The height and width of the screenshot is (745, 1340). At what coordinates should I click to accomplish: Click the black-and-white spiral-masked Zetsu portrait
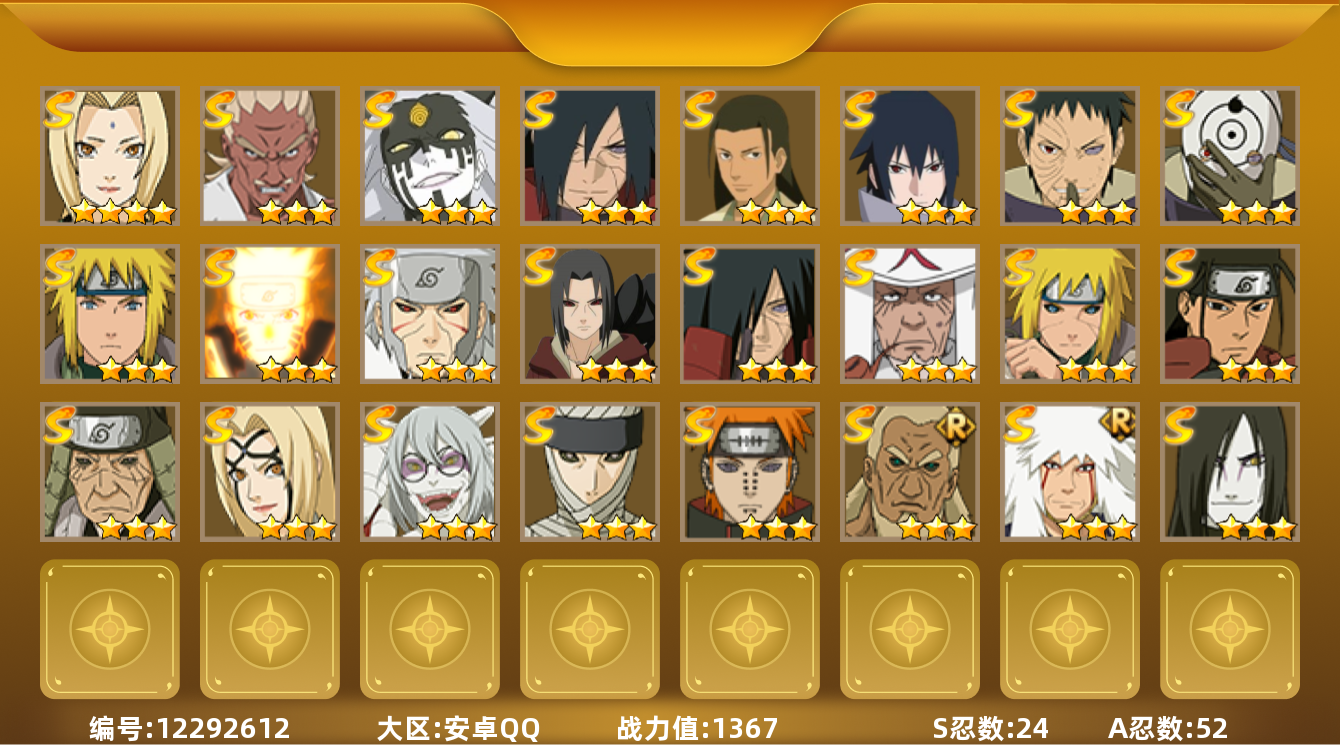click(429, 155)
